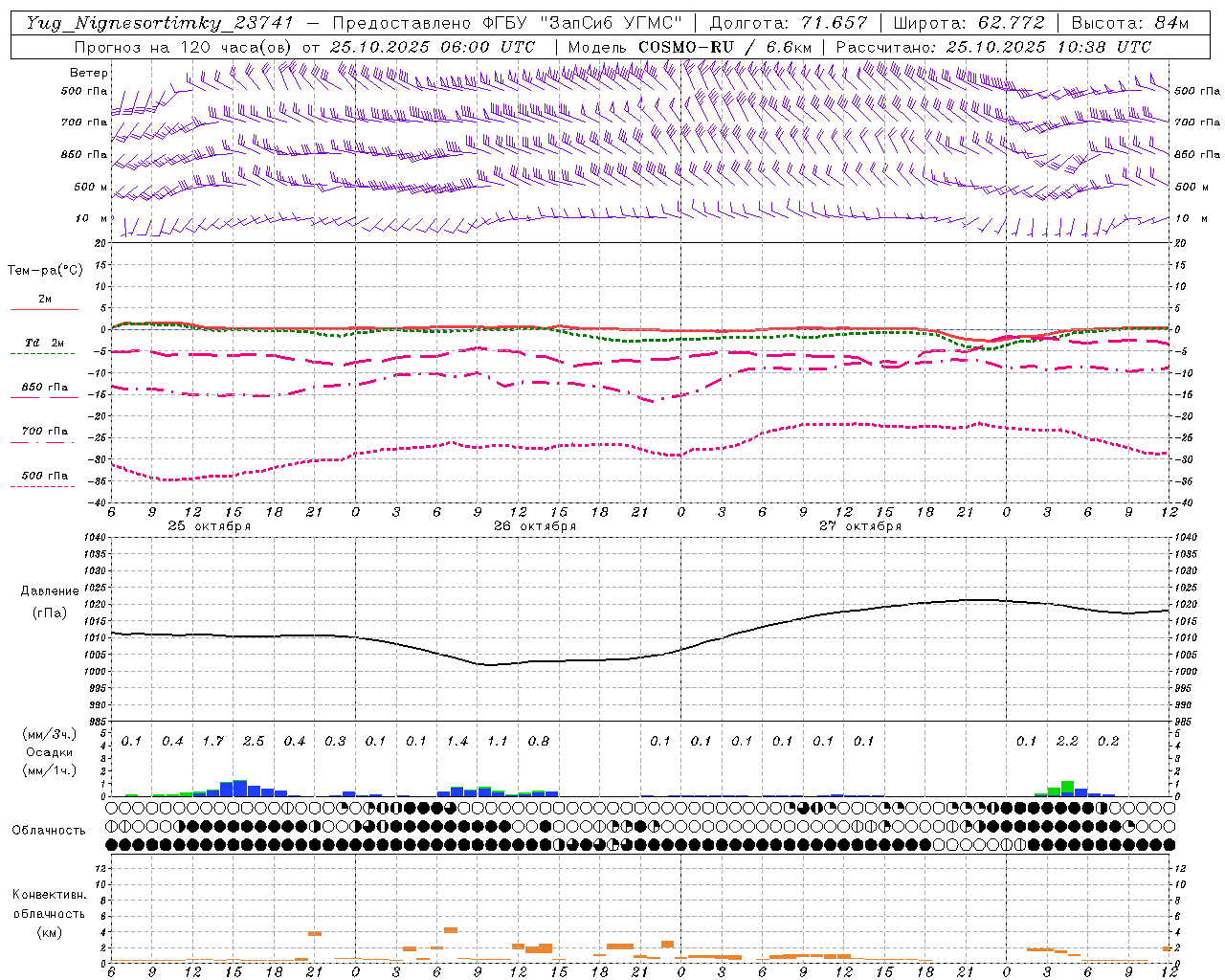Click the 27 октября date label
Image resolution: width=1225 pixels, height=980 pixels.
[860, 525]
